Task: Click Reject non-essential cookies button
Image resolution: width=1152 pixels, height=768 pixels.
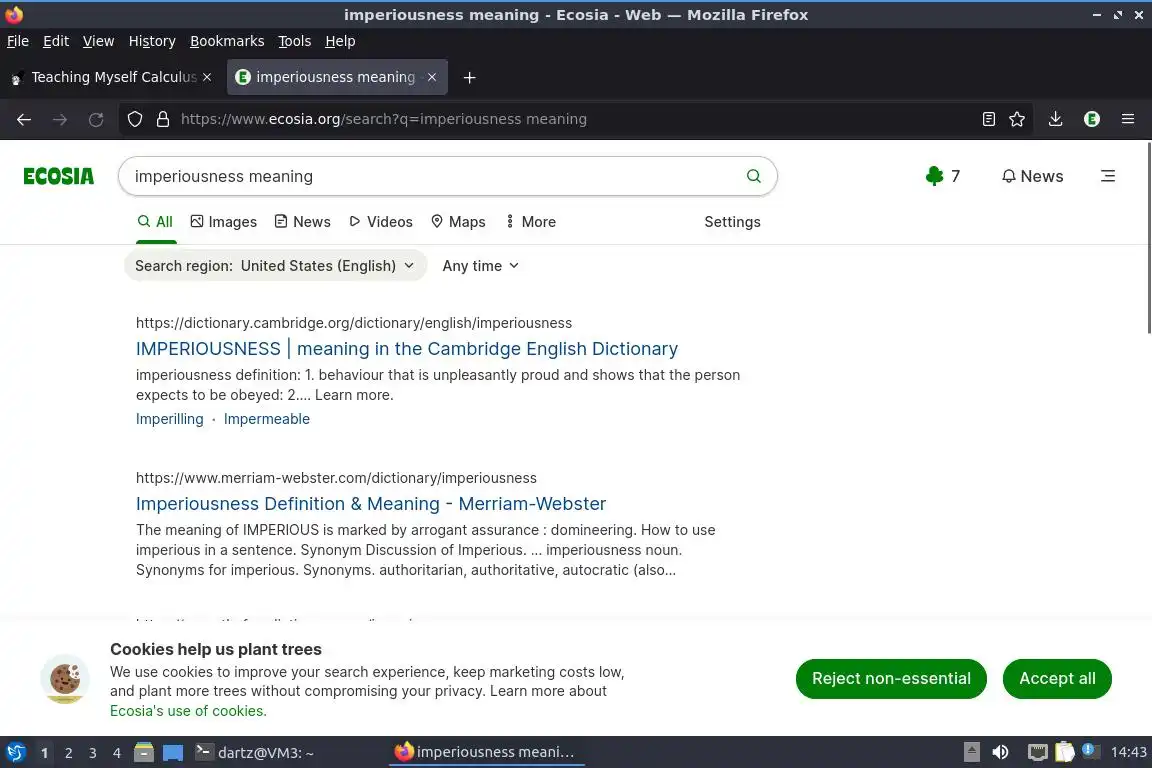Action: point(891,678)
